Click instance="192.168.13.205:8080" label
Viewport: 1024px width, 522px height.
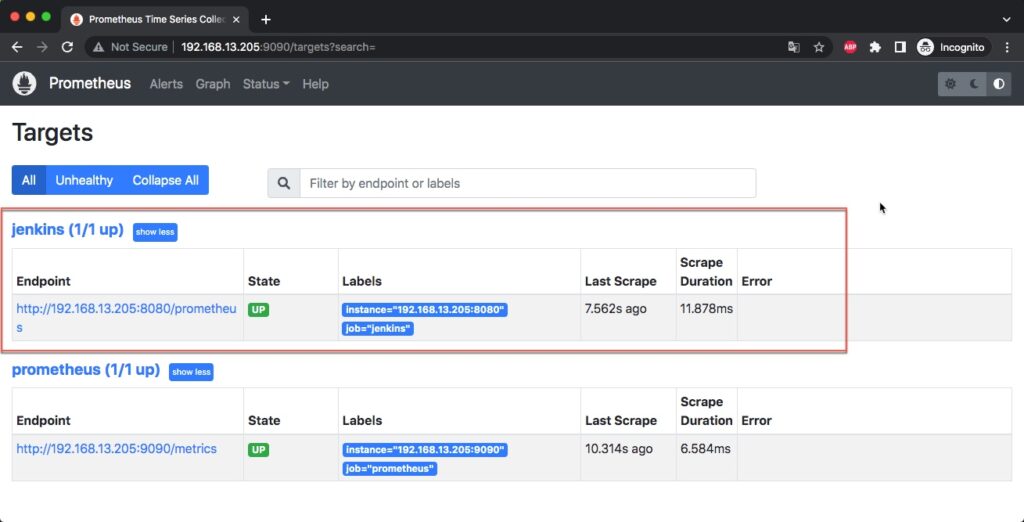pyautogui.click(x=424, y=310)
